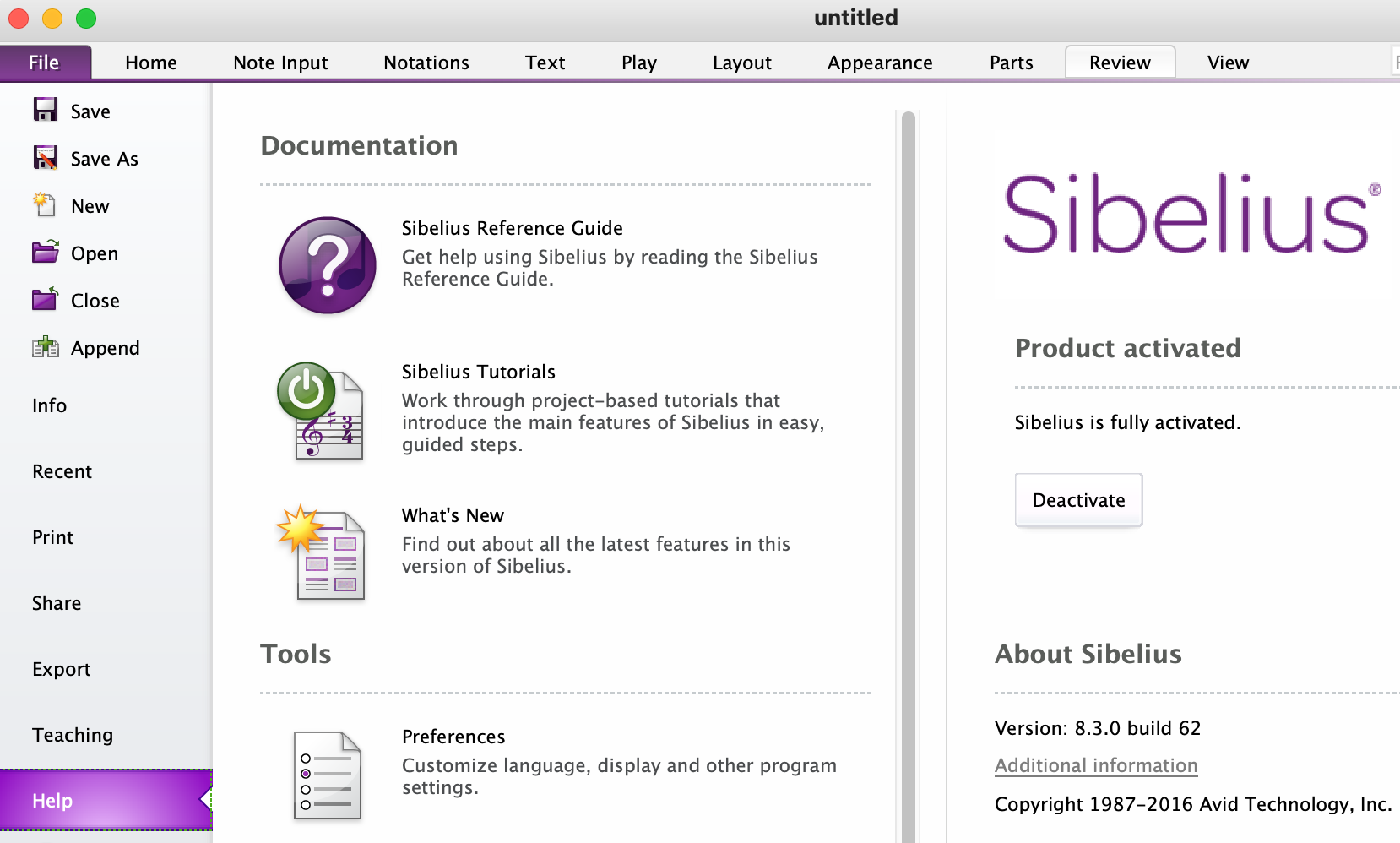This screenshot has height=843, width=1400.
Task: Click the What's New title
Action: (x=453, y=515)
